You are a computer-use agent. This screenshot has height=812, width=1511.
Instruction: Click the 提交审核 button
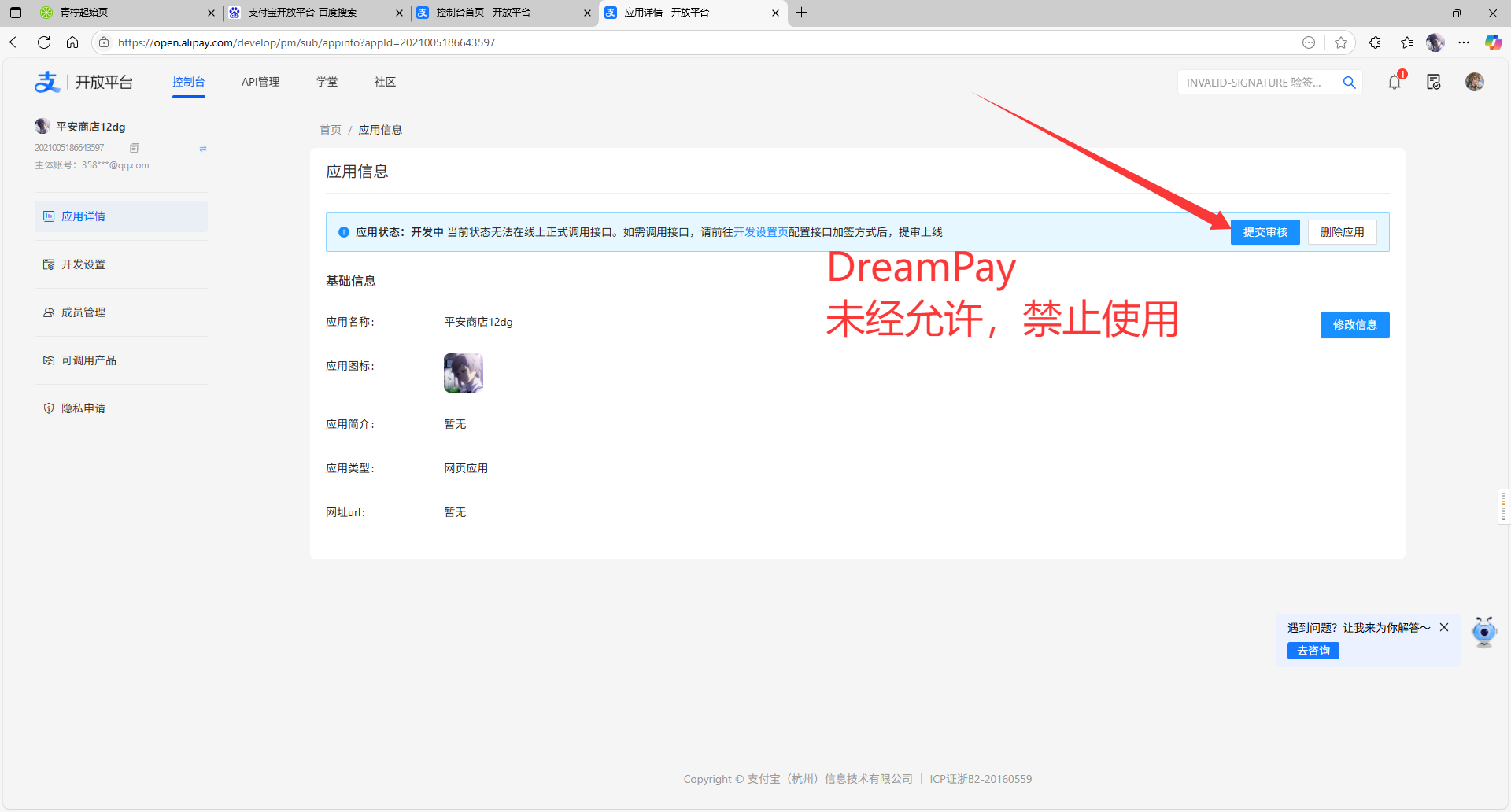tap(1265, 232)
